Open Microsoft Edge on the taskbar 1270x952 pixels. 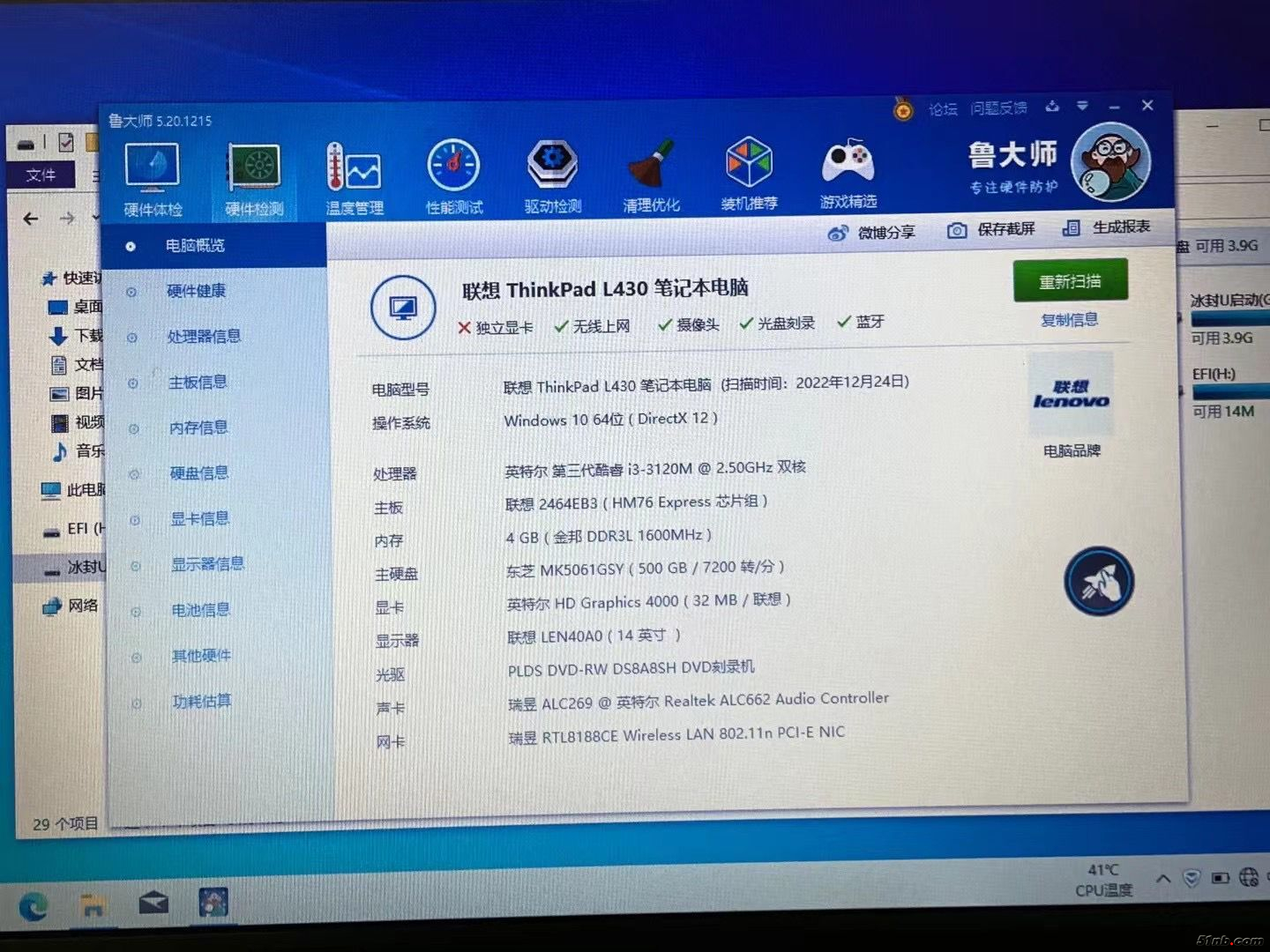click(34, 906)
